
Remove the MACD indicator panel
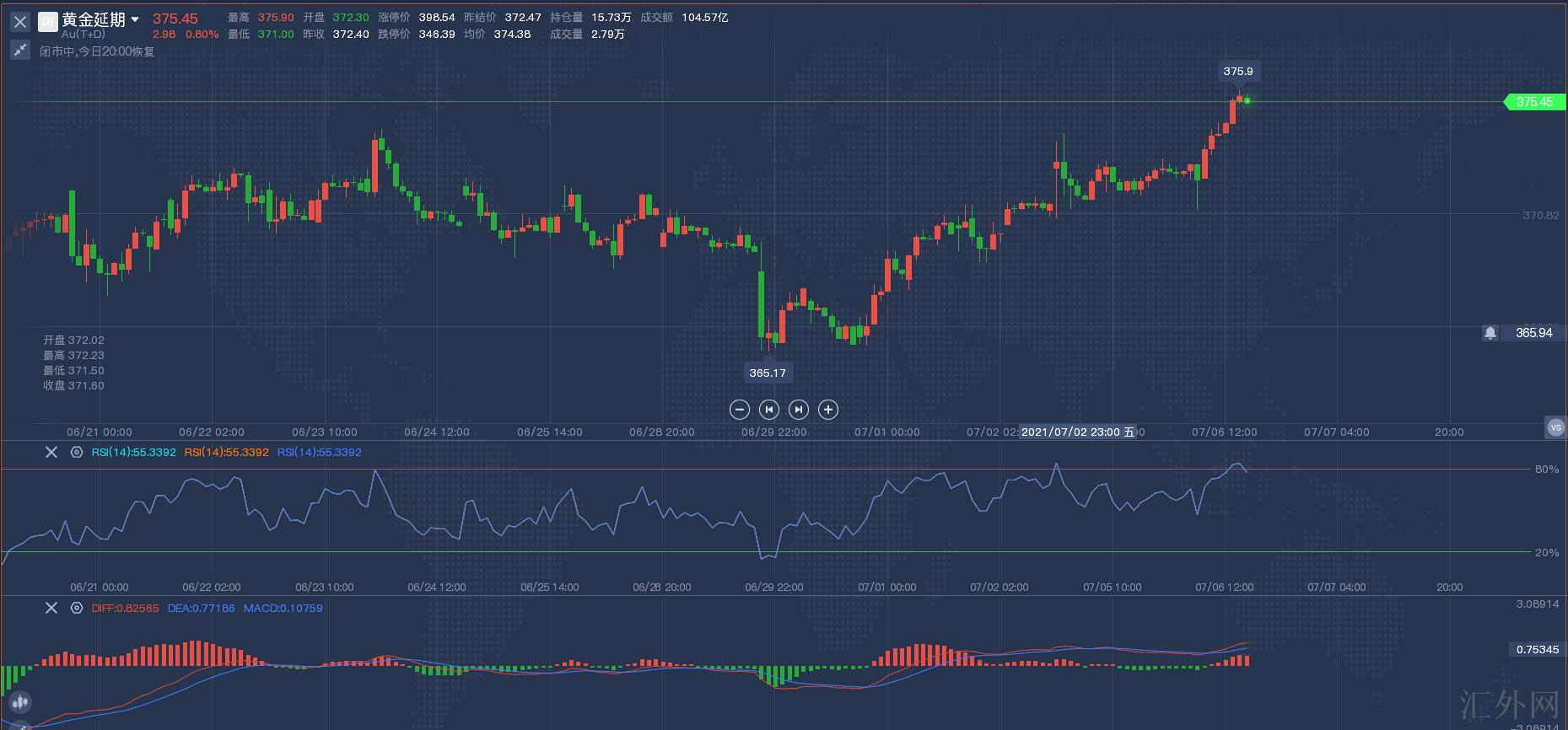pyautogui.click(x=51, y=608)
